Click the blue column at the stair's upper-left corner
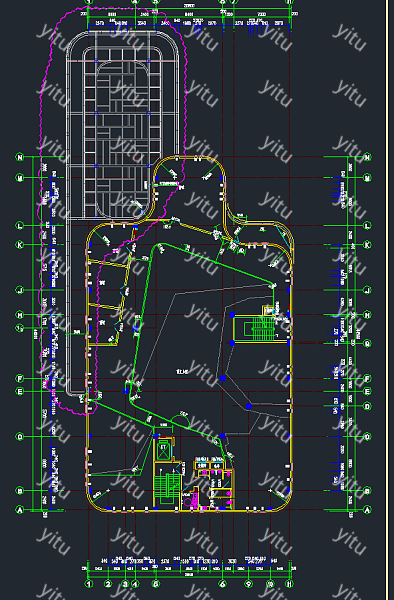Screen dimensions: 394x600 point(232,315)
